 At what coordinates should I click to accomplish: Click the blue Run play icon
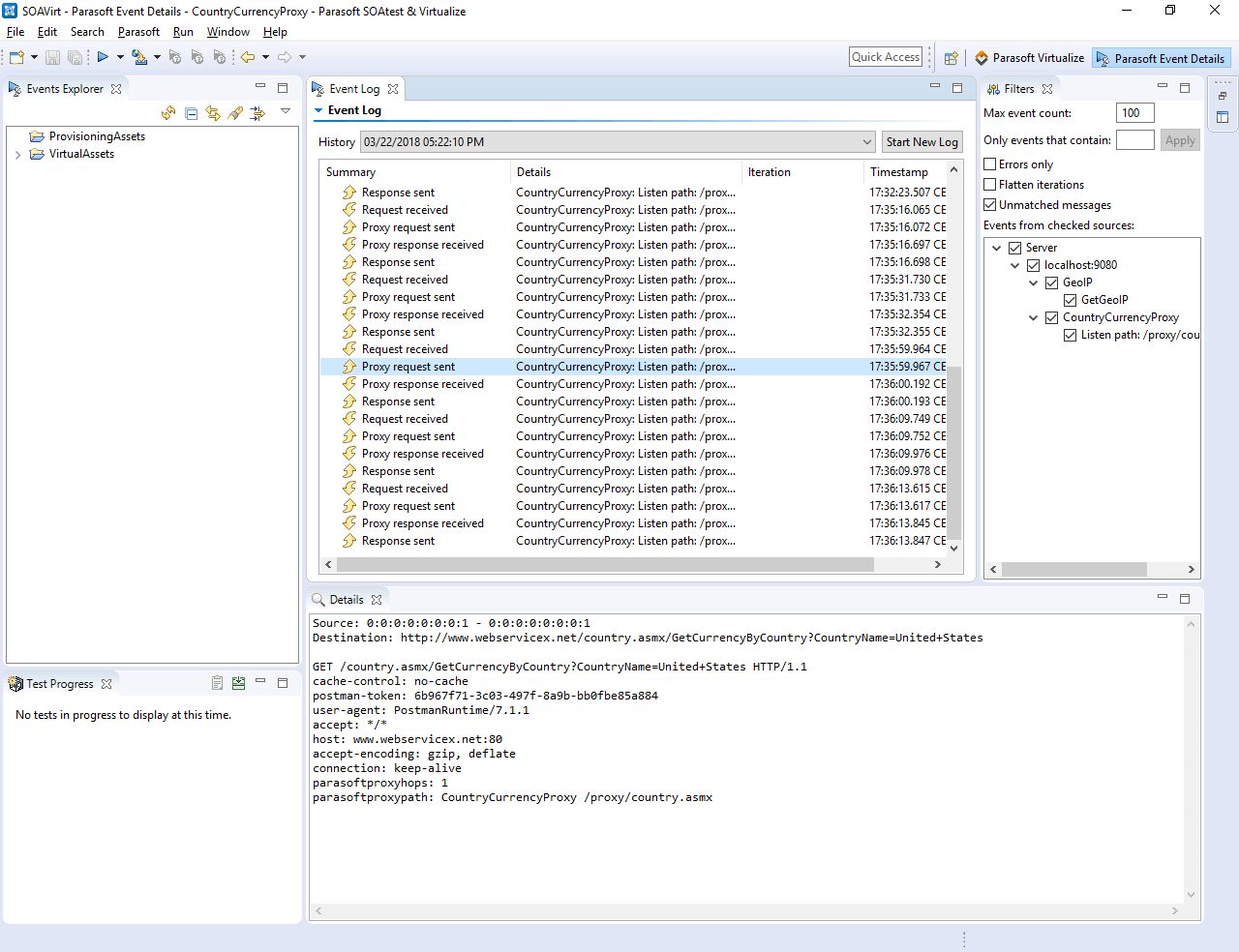click(103, 57)
